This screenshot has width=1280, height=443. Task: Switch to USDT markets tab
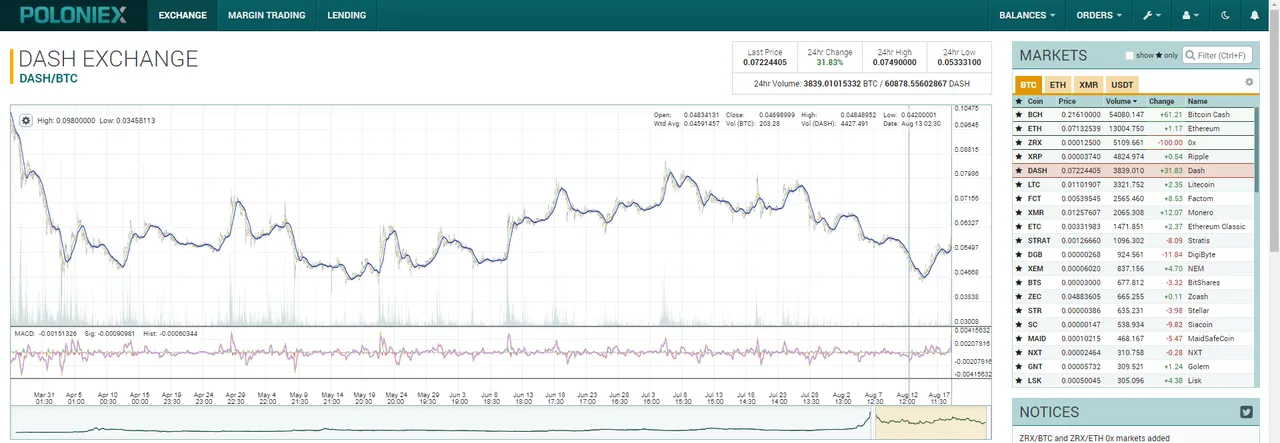pos(1123,85)
